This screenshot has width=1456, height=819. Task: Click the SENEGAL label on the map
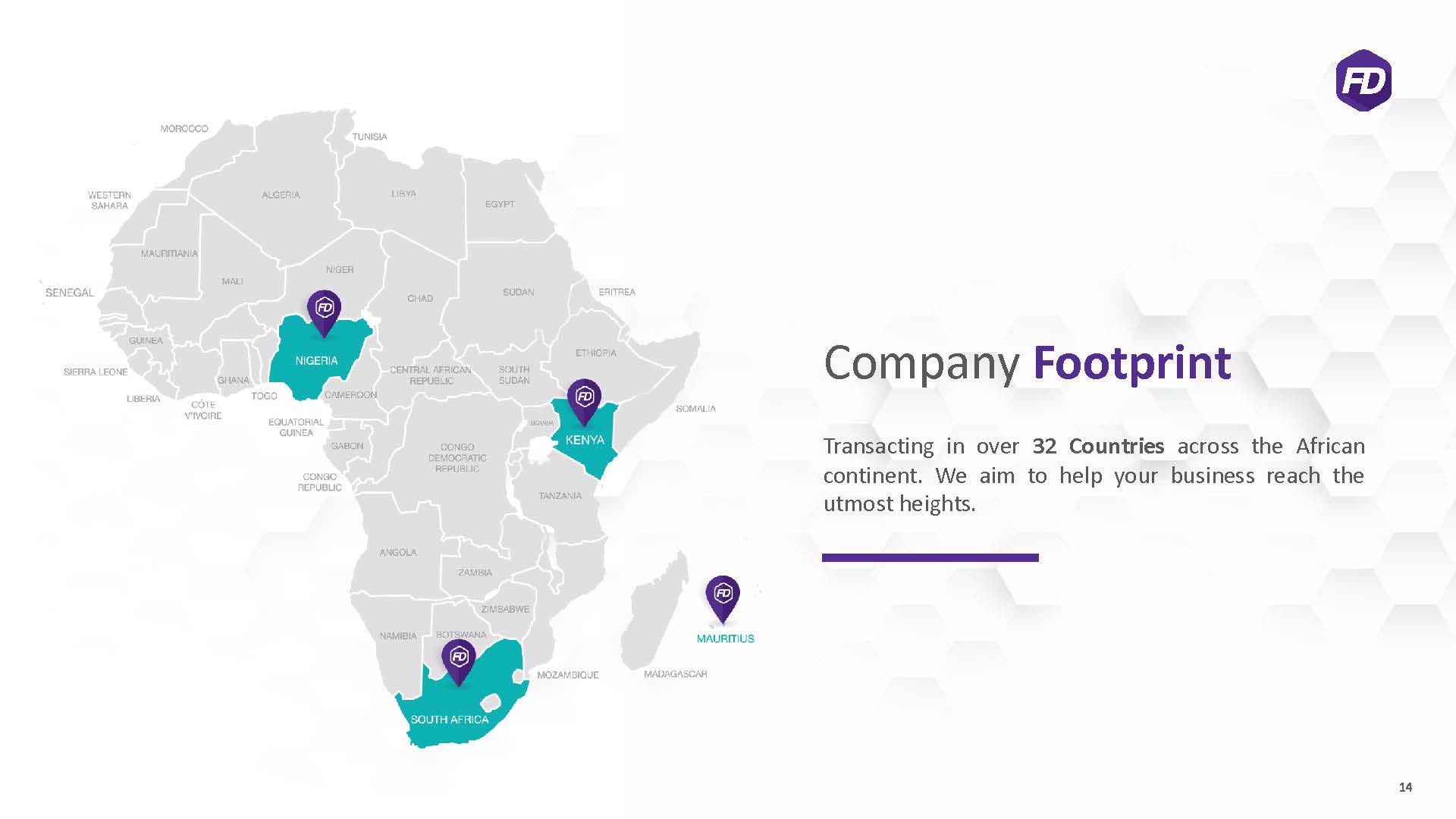coord(70,293)
